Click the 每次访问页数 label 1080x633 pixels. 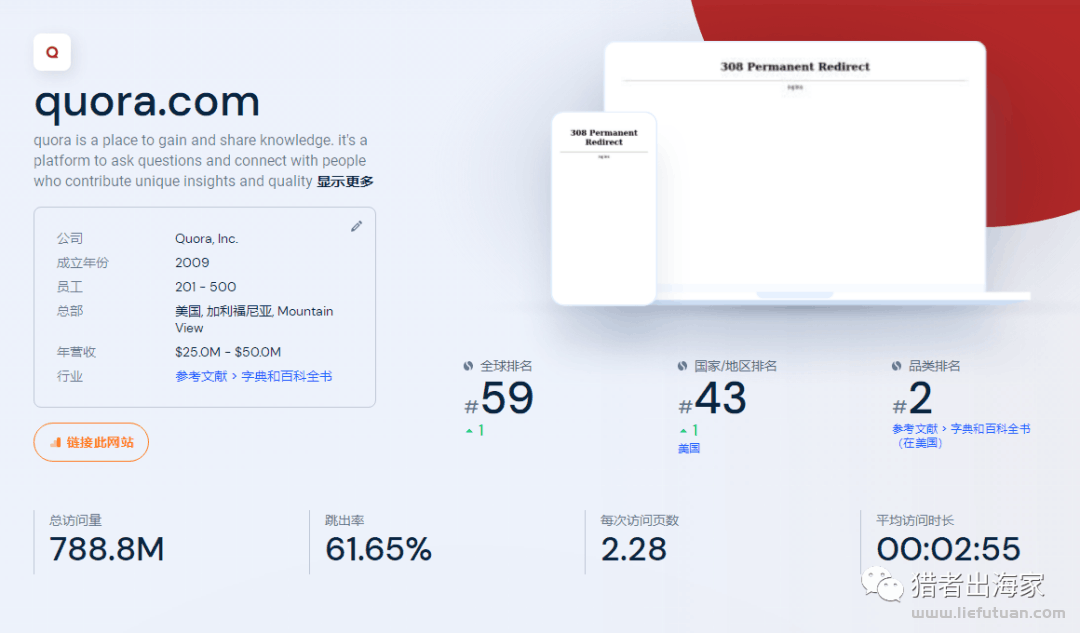coord(640,520)
